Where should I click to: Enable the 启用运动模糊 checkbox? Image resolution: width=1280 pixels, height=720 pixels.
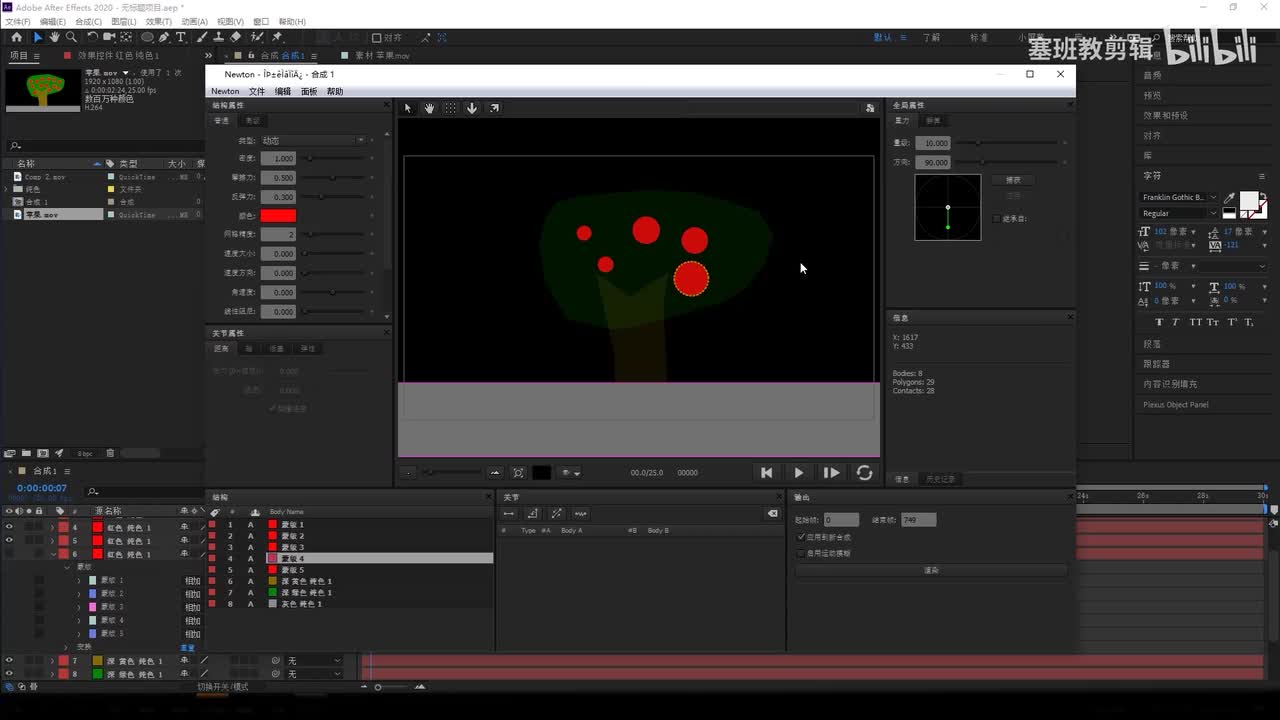tap(801, 553)
